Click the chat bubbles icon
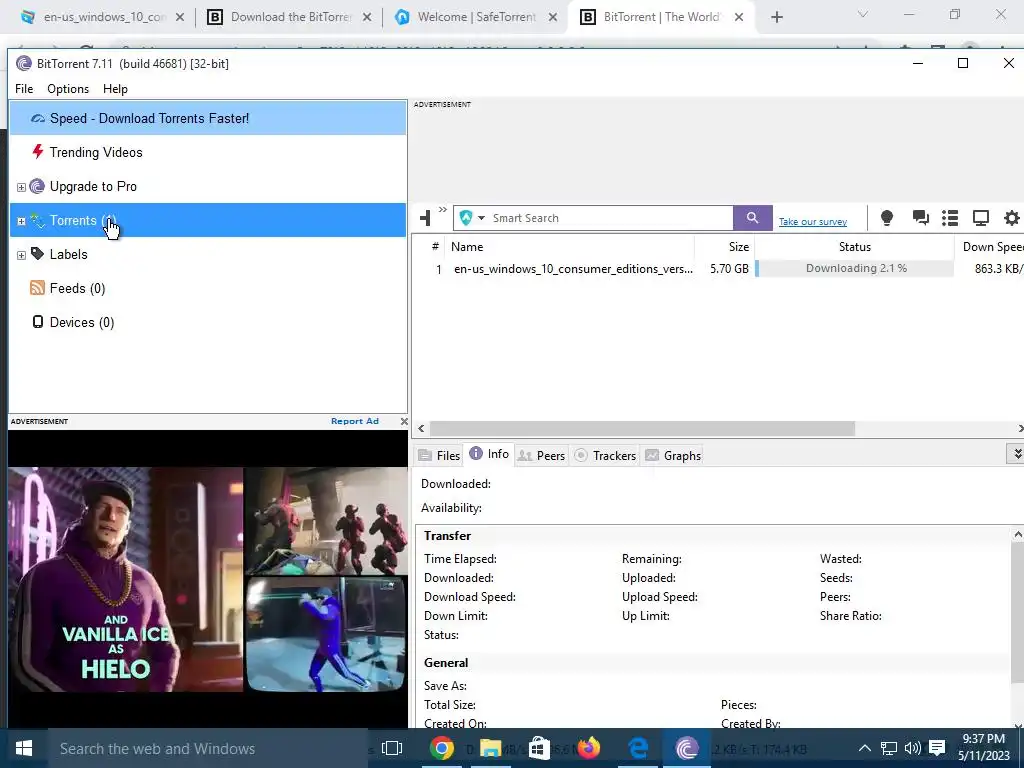 (920, 218)
